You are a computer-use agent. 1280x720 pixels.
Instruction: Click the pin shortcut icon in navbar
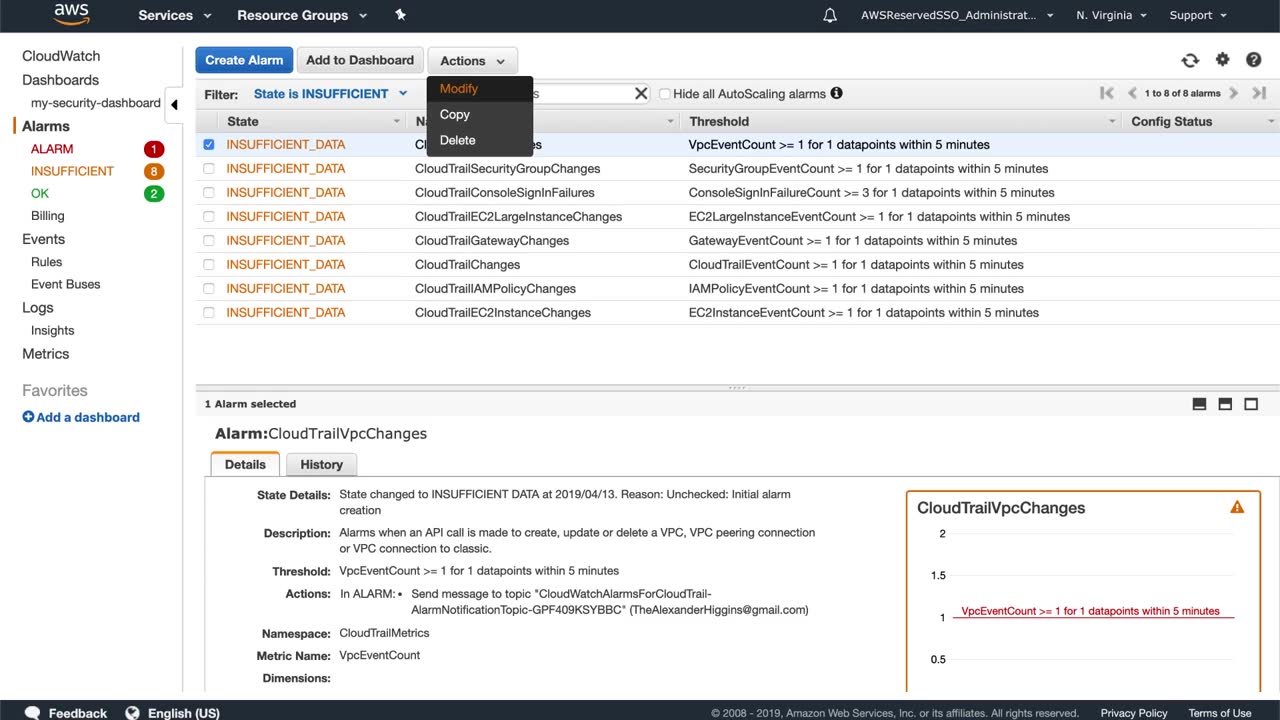(400, 15)
